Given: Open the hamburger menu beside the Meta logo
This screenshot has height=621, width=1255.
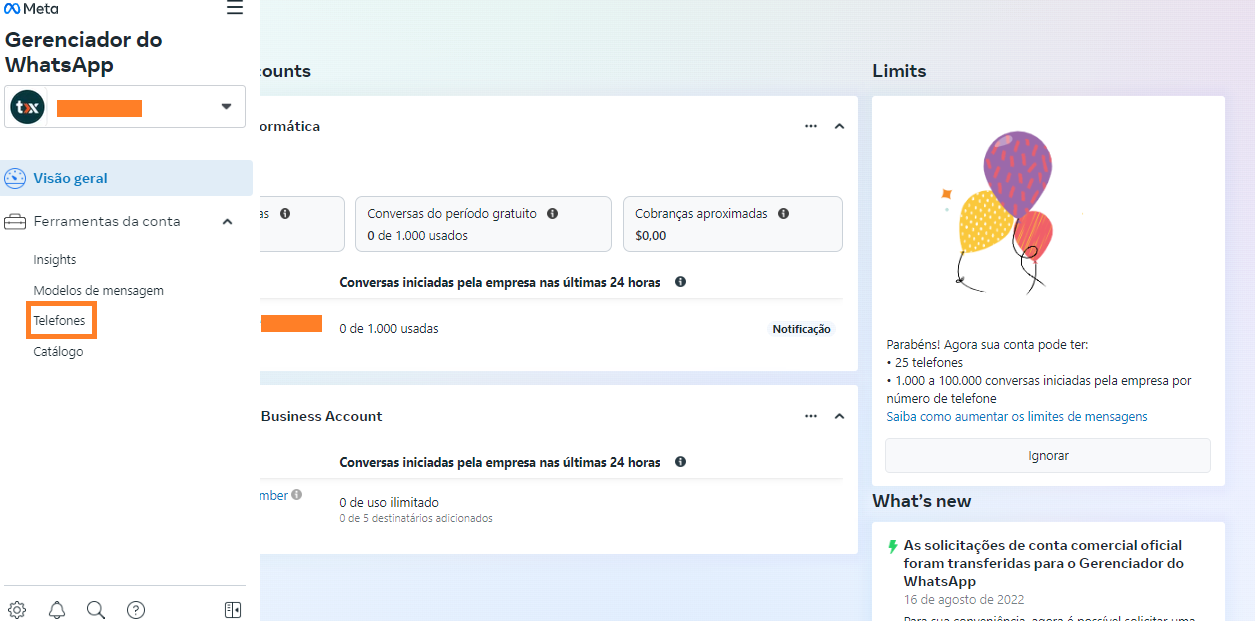Looking at the screenshot, I should pos(235,9).
